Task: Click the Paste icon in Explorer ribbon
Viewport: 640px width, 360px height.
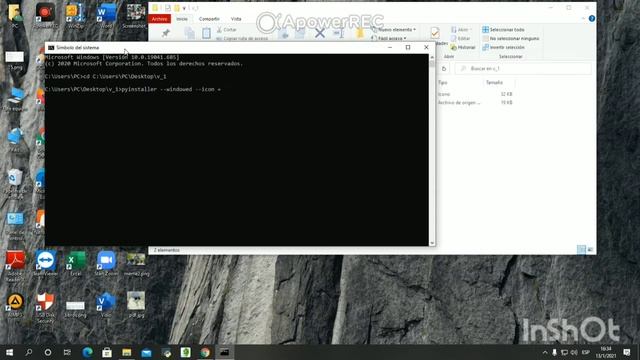Action: tap(207, 33)
